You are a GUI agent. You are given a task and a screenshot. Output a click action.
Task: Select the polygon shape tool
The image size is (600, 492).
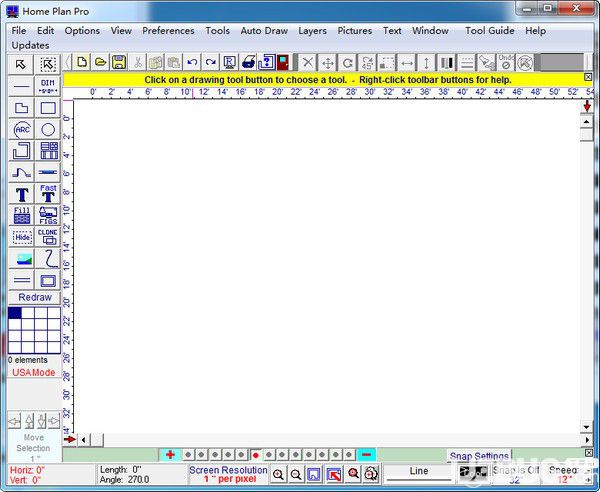21,108
